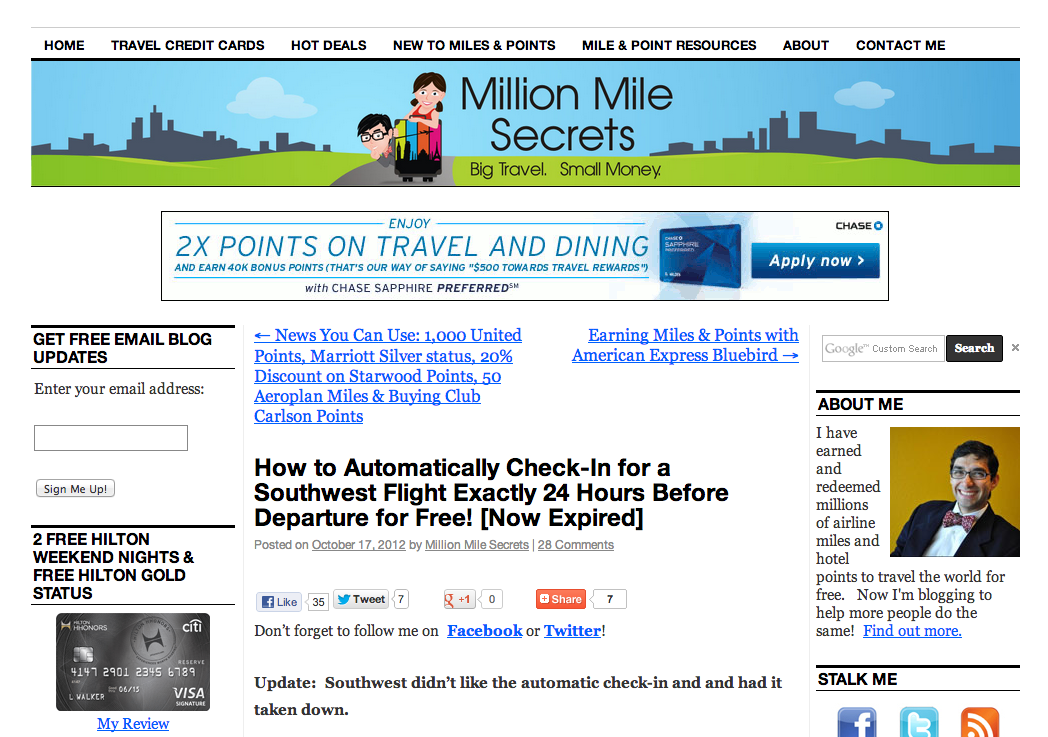Open the Facebook icon under Stalk Me
This screenshot has height=737, width=1048.
pos(857,722)
